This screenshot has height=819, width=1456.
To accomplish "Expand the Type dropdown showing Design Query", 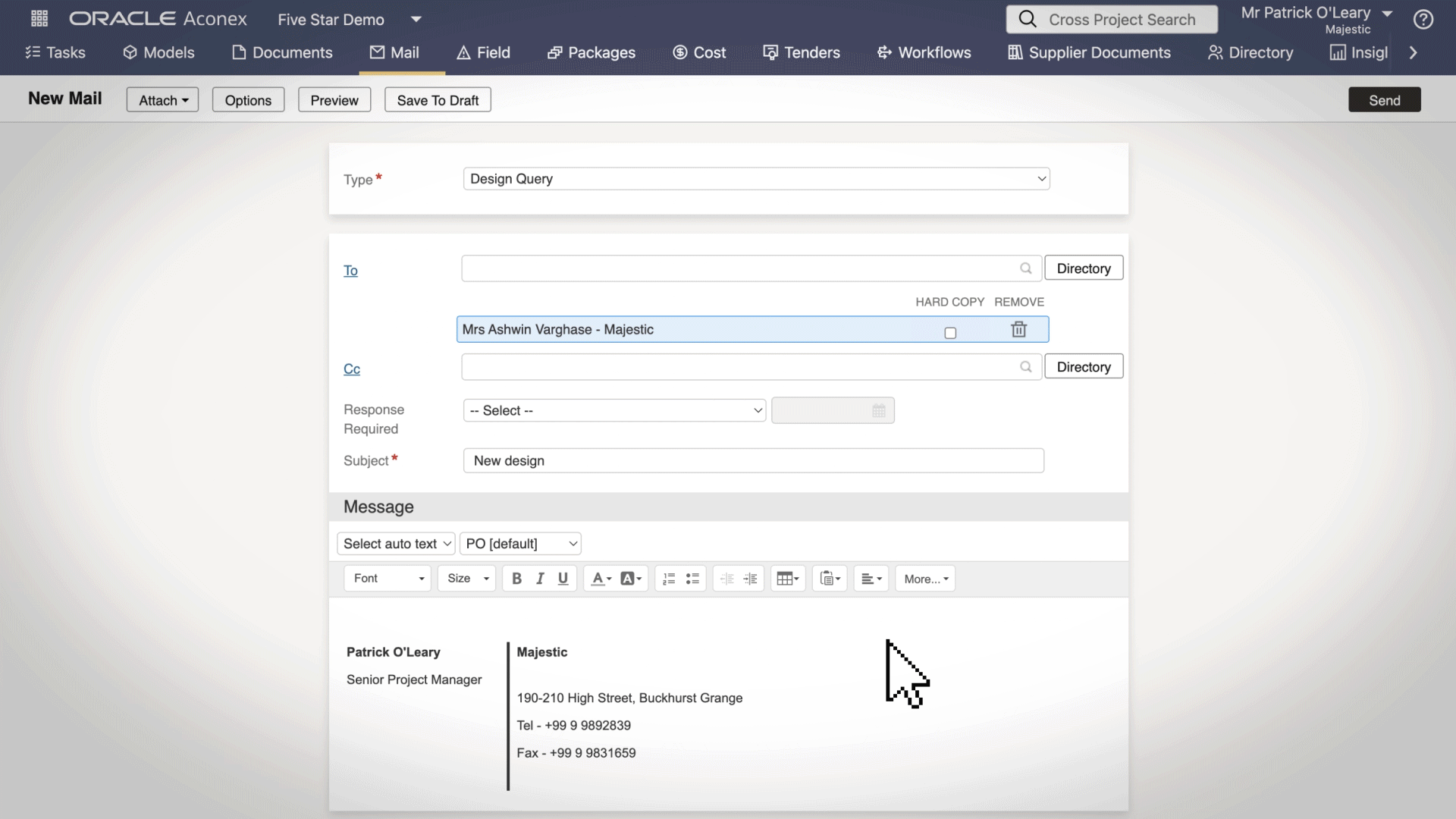I will (x=756, y=179).
